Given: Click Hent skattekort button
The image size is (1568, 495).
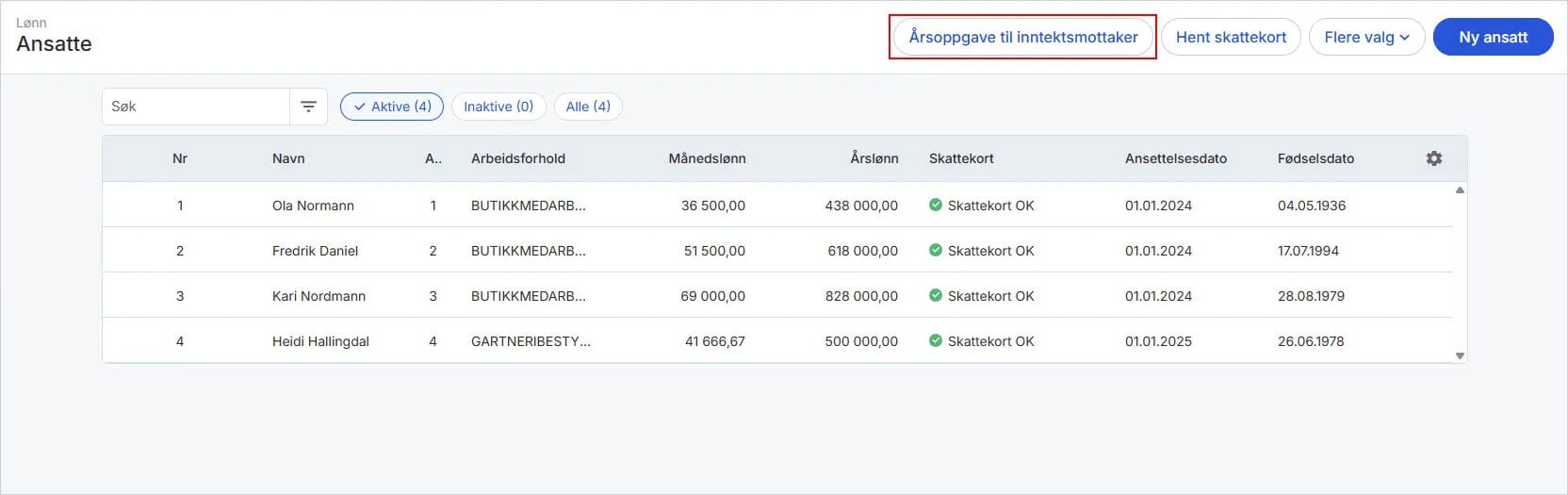Looking at the screenshot, I should (1231, 37).
